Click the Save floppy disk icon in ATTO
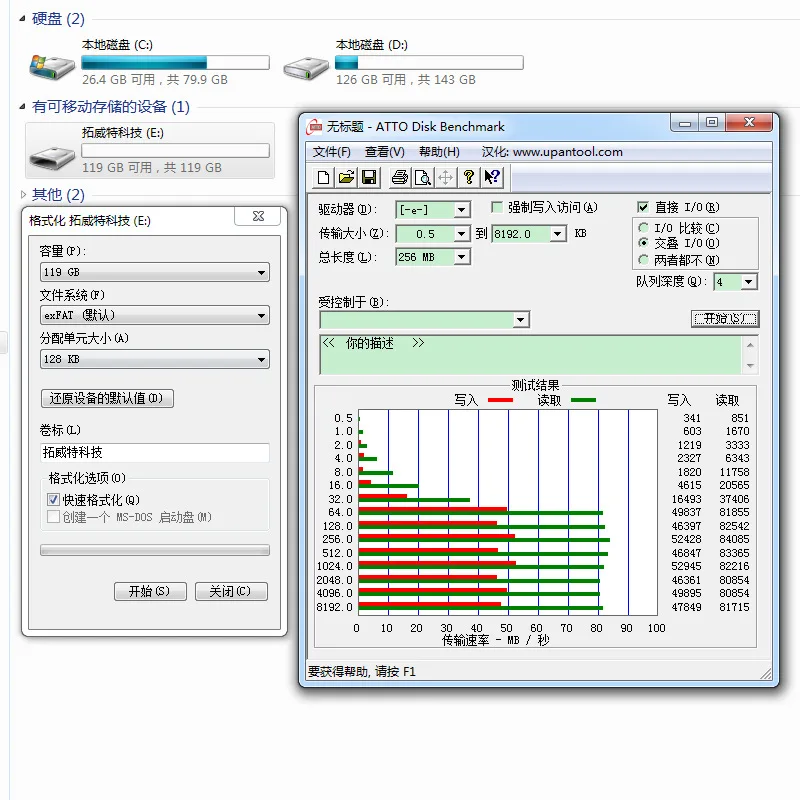Image resolution: width=800 pixels, height=800 pixels. click(369, 178)
